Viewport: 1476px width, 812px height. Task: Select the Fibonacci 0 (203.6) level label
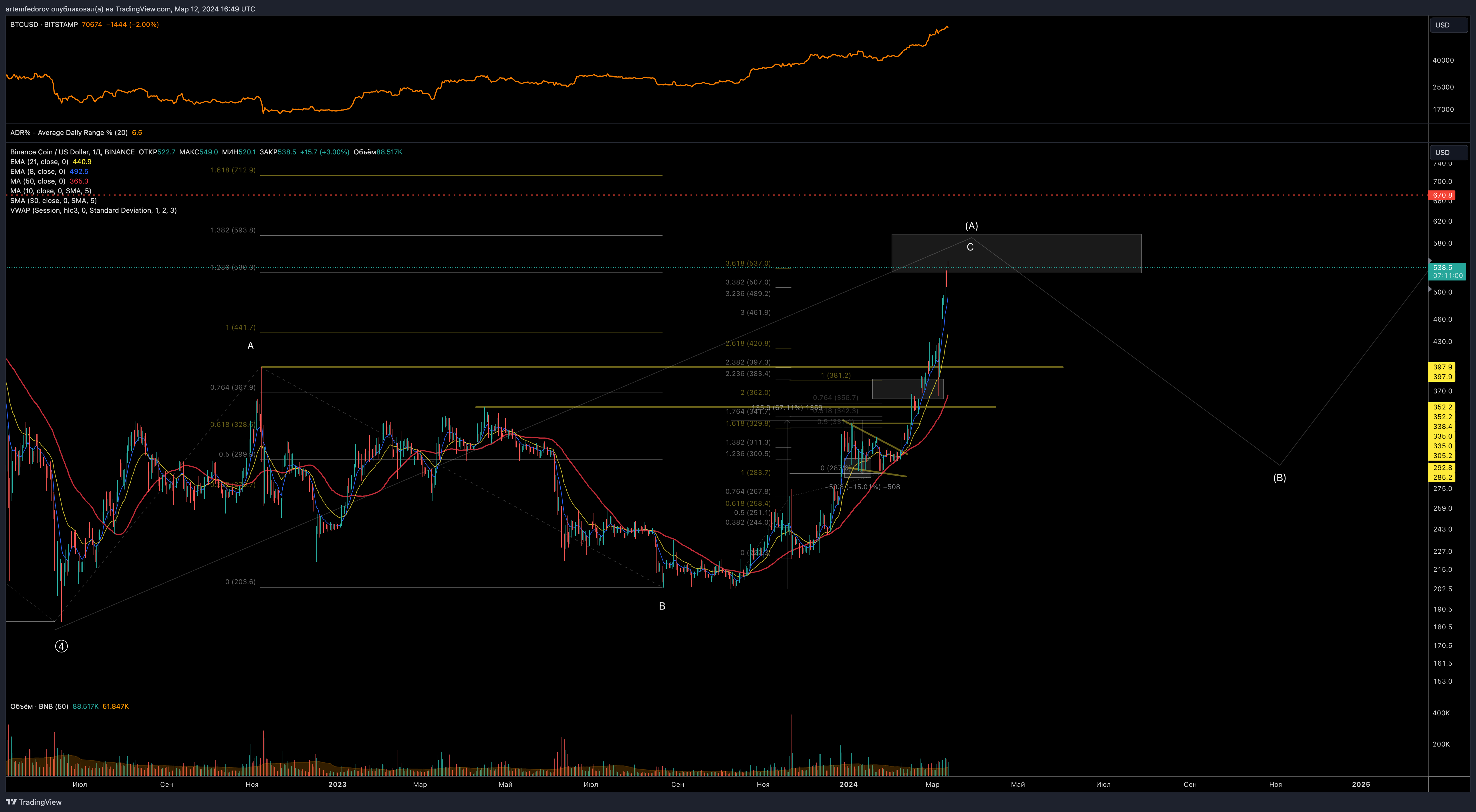coord(241,582)
